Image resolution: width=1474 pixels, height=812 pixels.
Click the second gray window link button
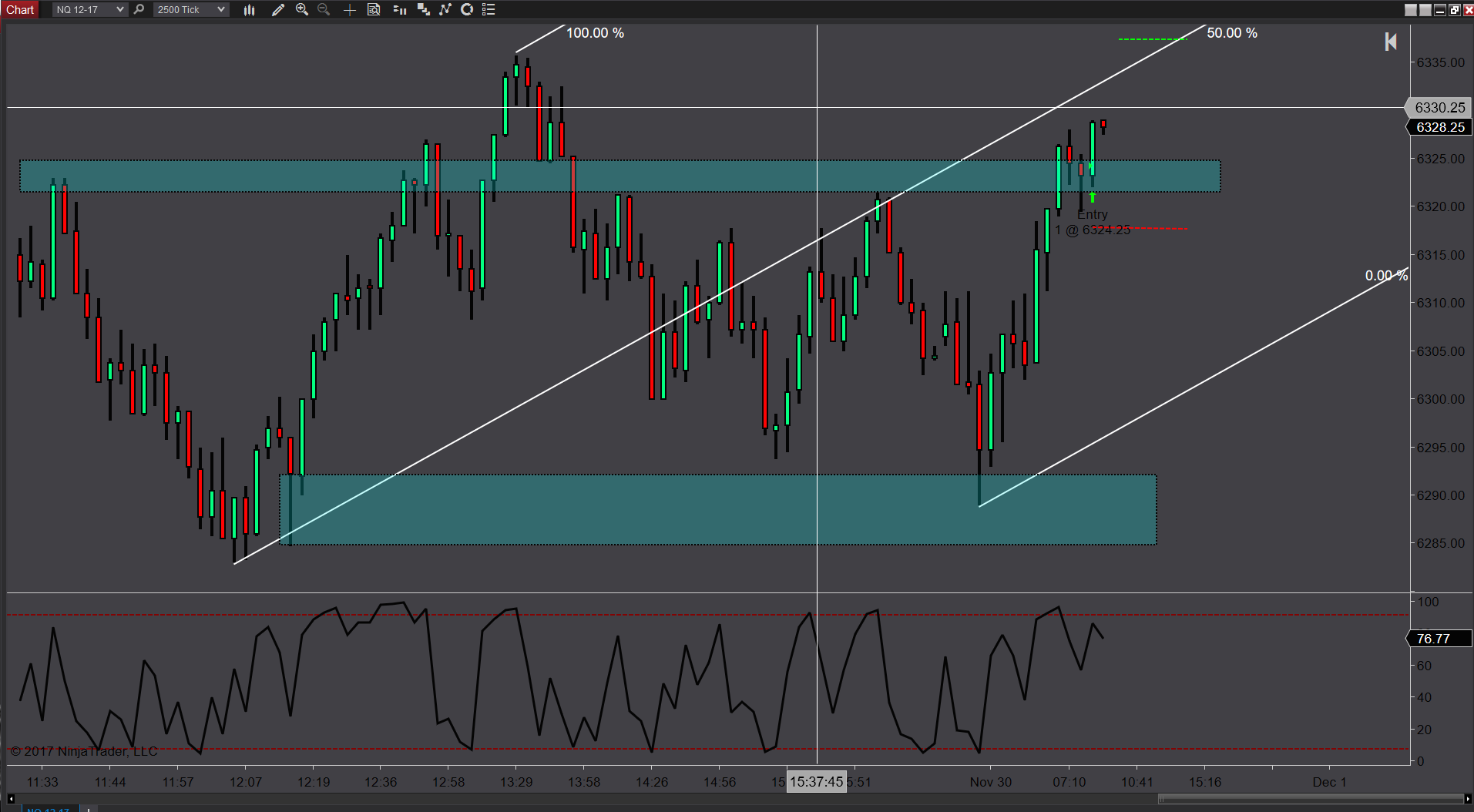coord(1425,10)
